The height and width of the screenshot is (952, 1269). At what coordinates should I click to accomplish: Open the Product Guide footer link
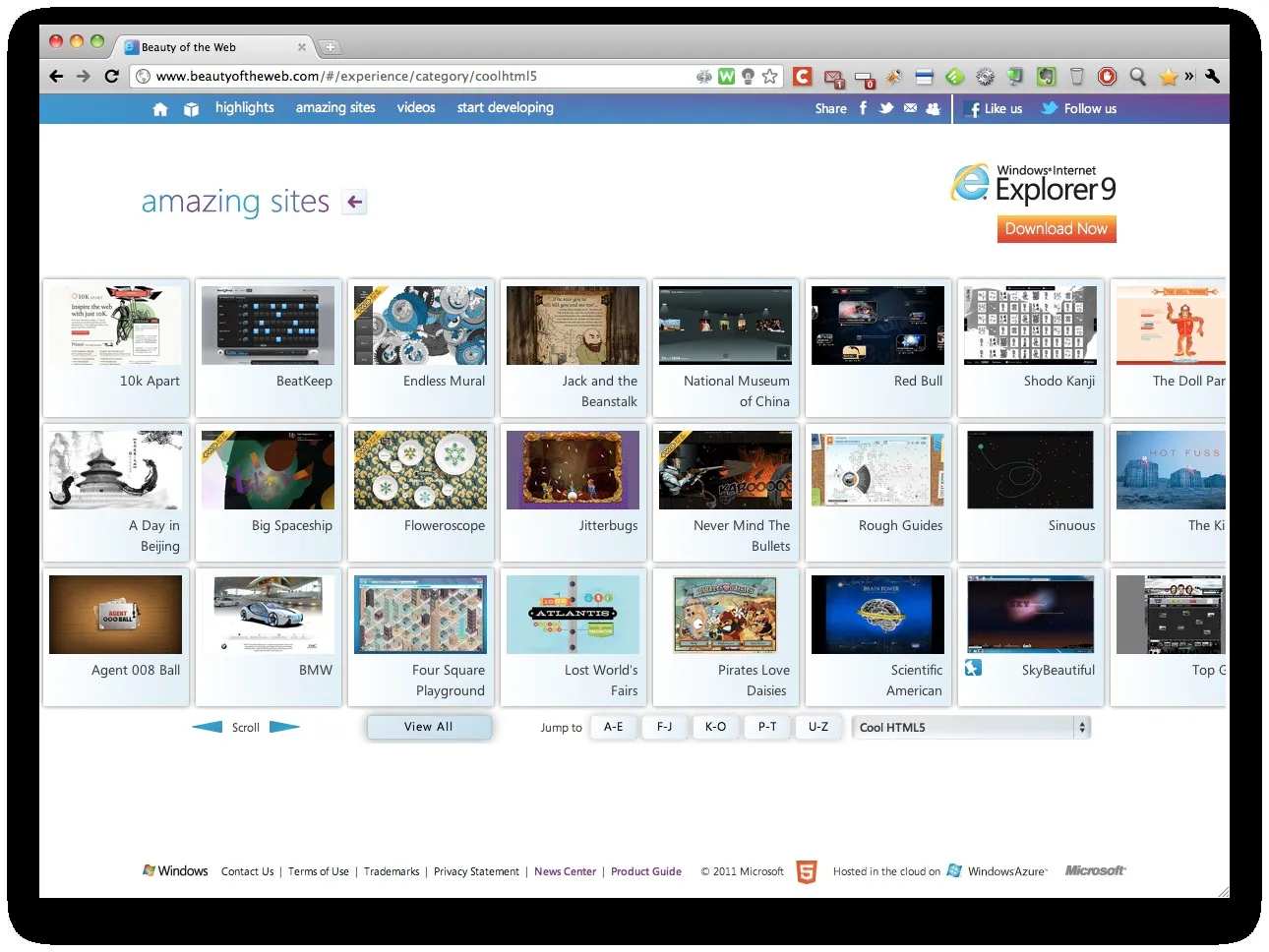click(x=646, y=871)
